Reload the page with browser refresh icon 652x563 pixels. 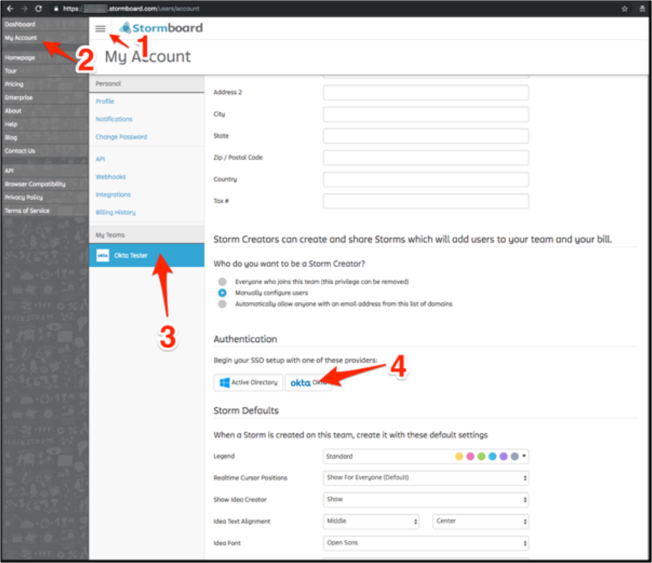(x=39, y=8)
